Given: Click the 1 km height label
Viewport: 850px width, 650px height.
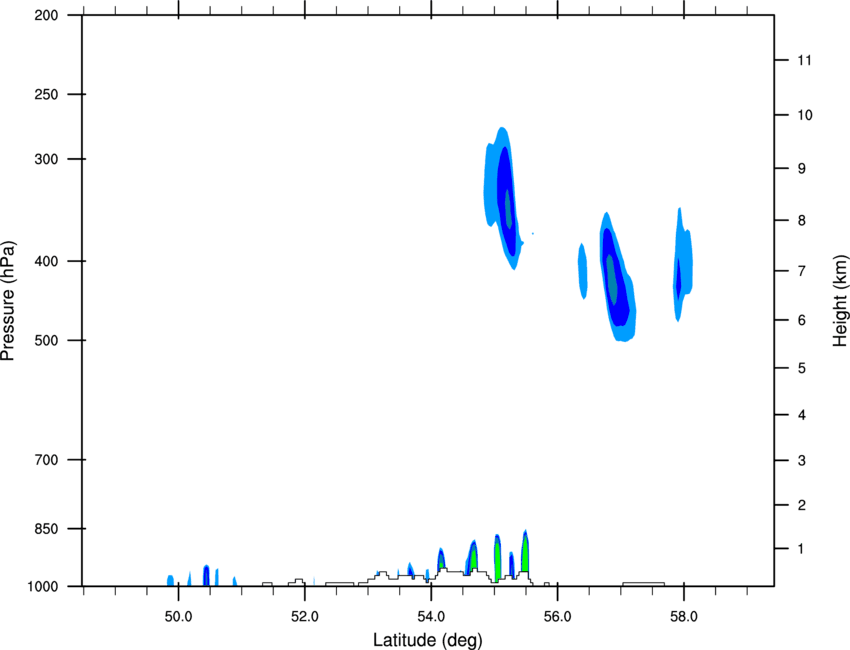Looking at the screenshot, I should pyautogui.click(x=801, y=549).
